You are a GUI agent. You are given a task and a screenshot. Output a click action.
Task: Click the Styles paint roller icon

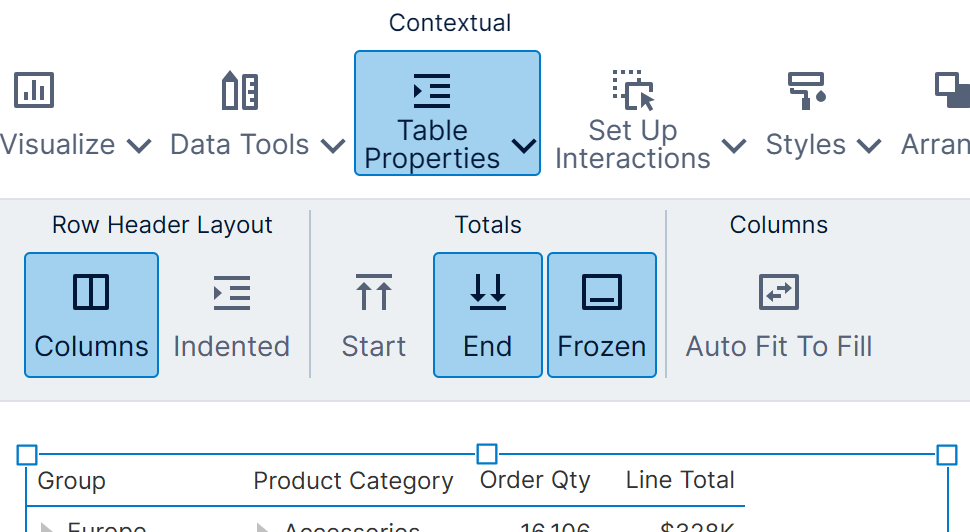(806, 90)
